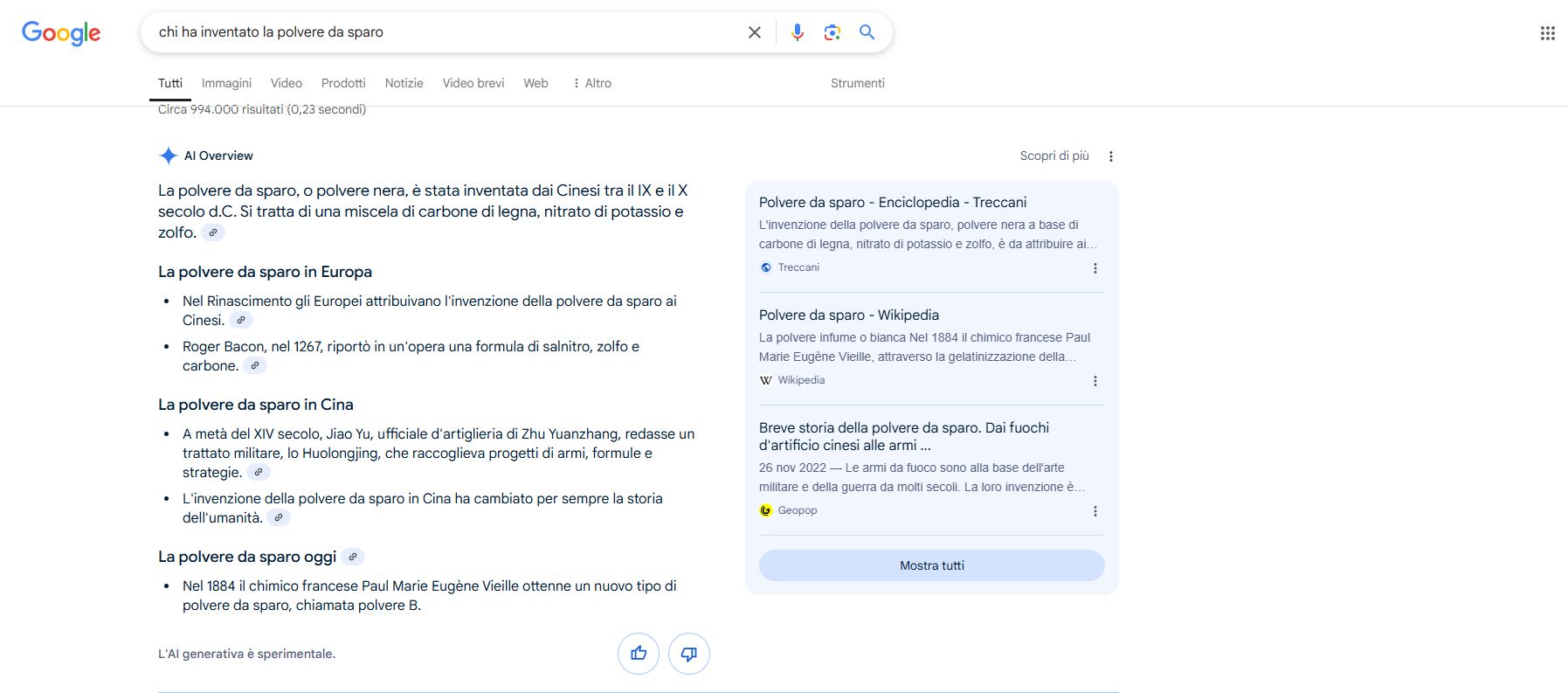Start voice search with the microphone icon
Viewport: 1568px width, 693px height.
coord(798,32)
